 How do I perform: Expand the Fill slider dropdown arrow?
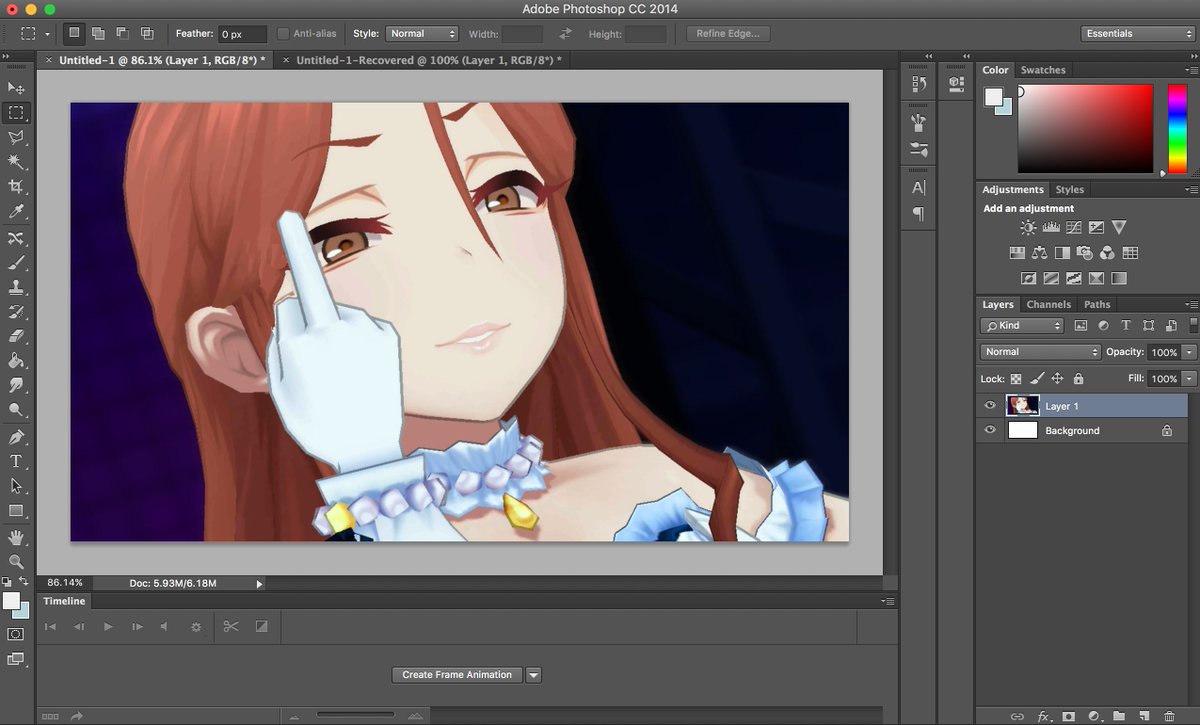point(1189,379)
